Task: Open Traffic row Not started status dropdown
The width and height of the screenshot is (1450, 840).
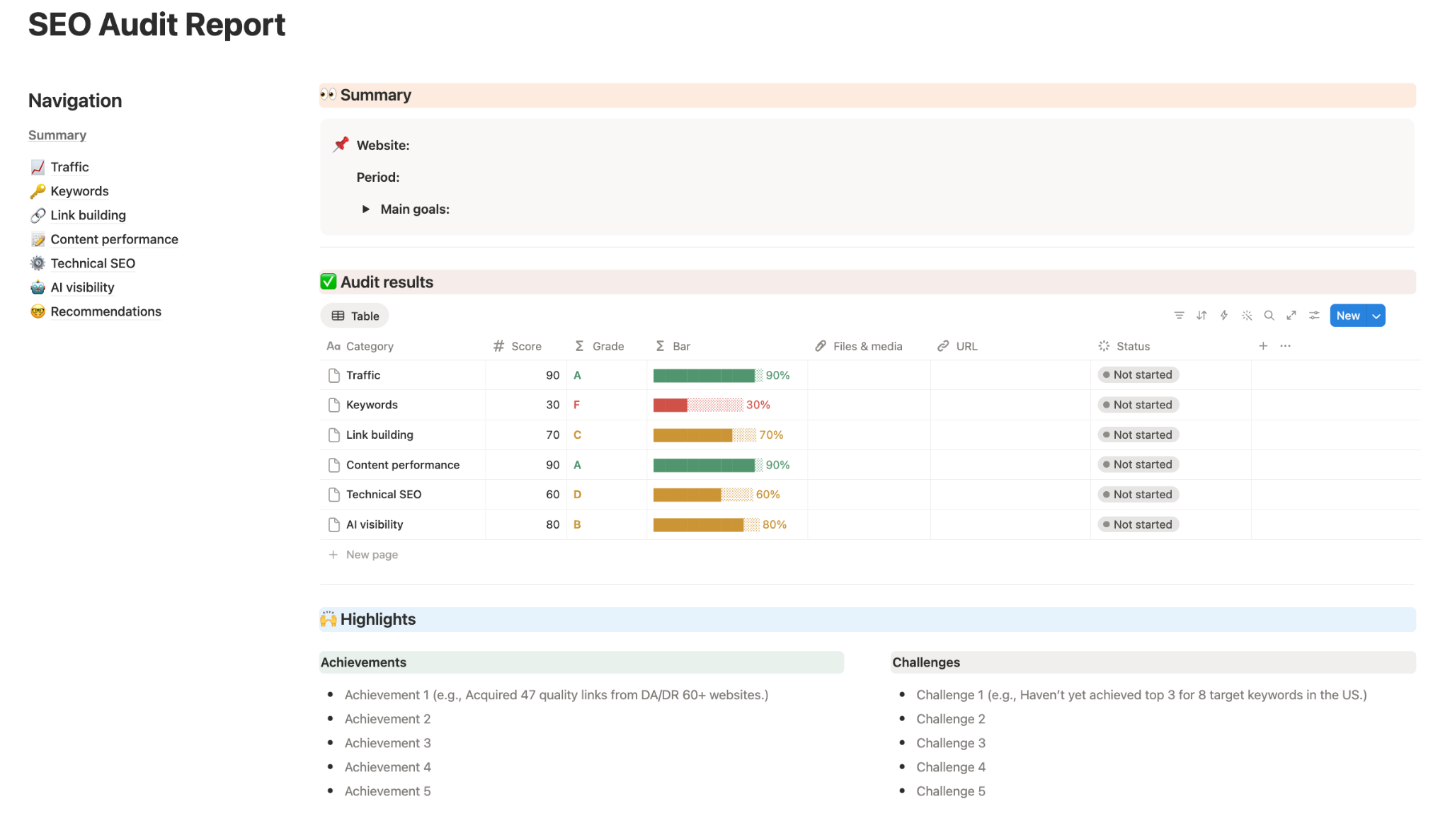Action: [1138, 374]
